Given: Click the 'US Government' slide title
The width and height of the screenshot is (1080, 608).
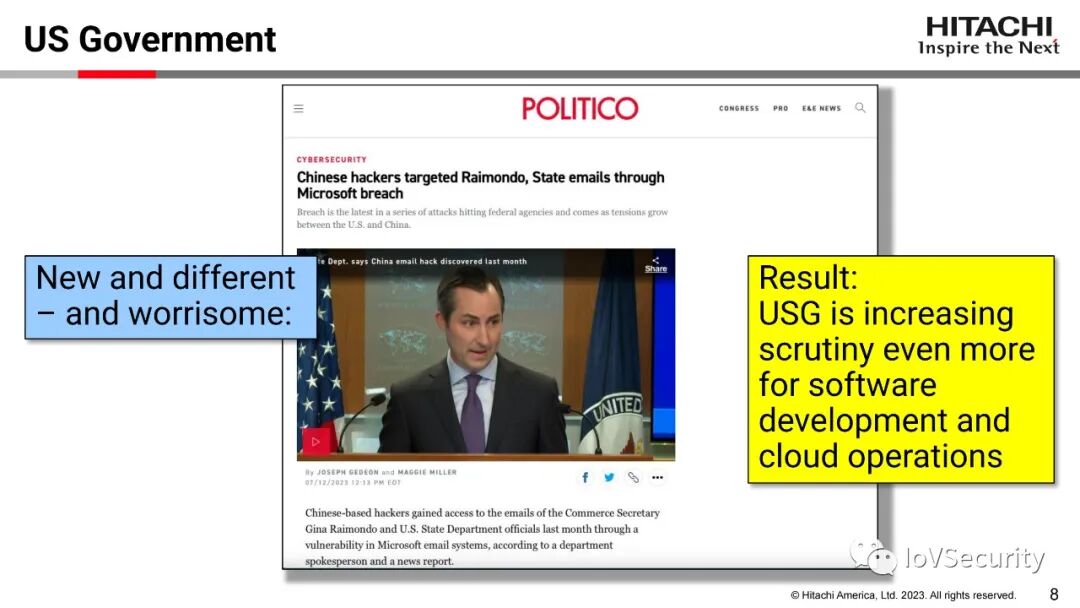Looking at the screenshot, I should point(149,39).
